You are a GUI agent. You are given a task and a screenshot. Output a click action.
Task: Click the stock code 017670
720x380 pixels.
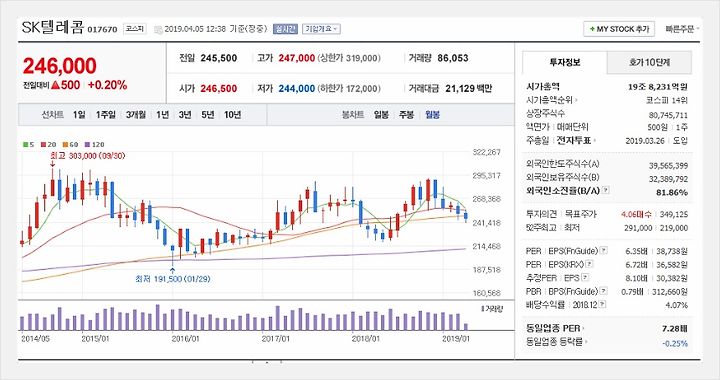click(102, 29)
